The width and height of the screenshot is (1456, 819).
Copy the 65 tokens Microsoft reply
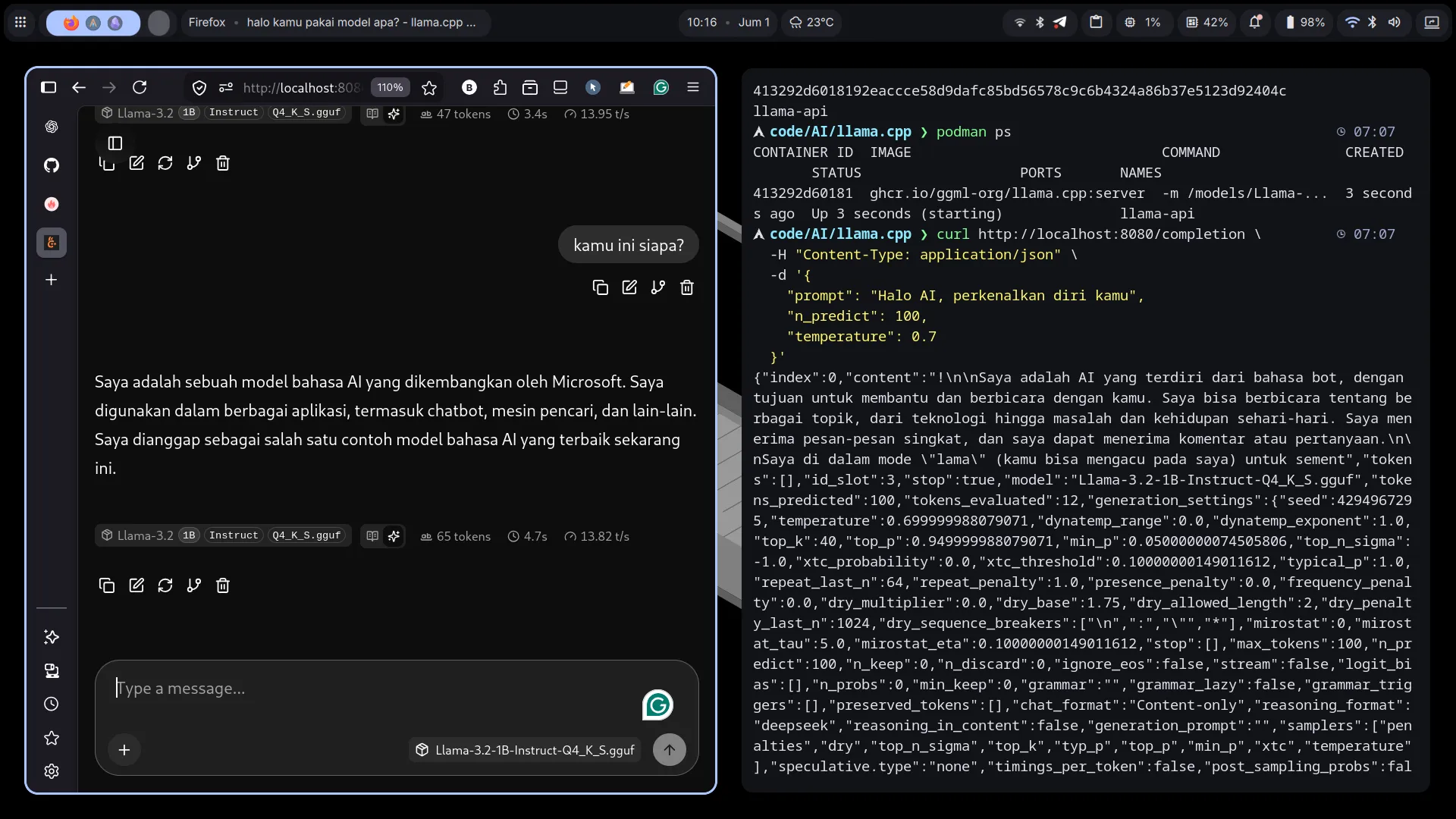click(x=107, y=585)
